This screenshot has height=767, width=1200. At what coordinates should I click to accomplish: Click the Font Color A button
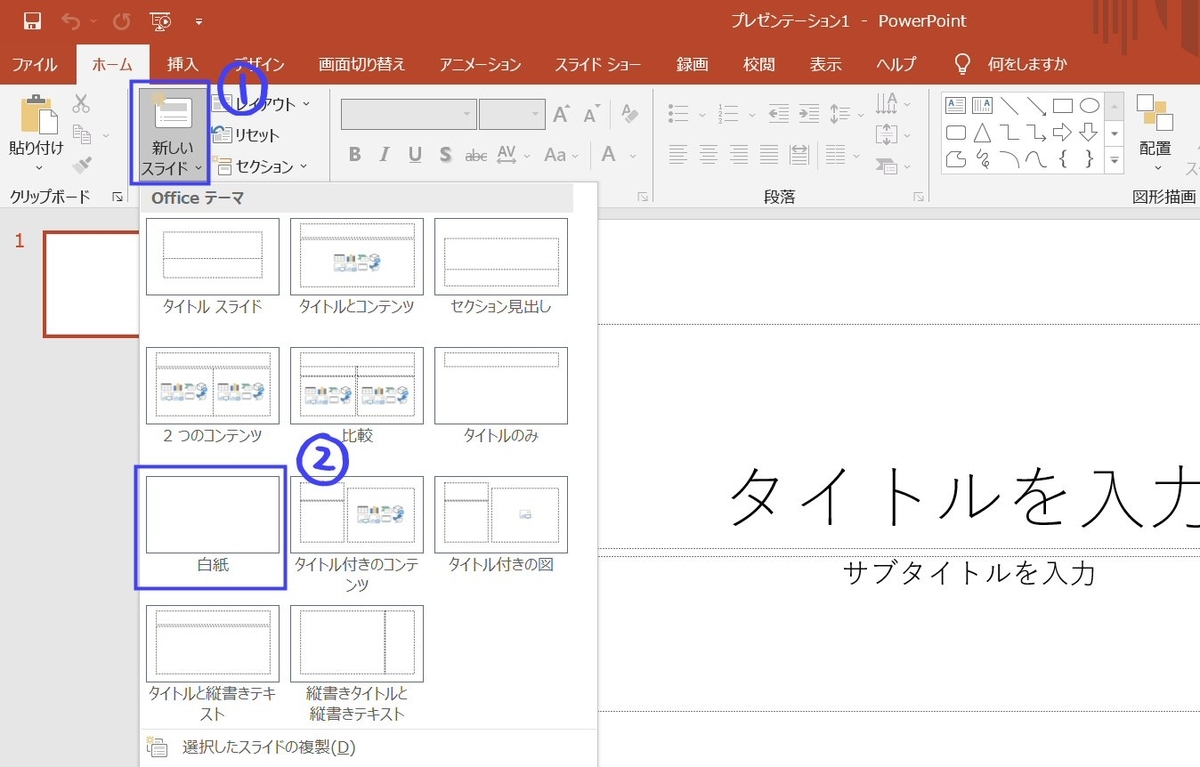607,155
